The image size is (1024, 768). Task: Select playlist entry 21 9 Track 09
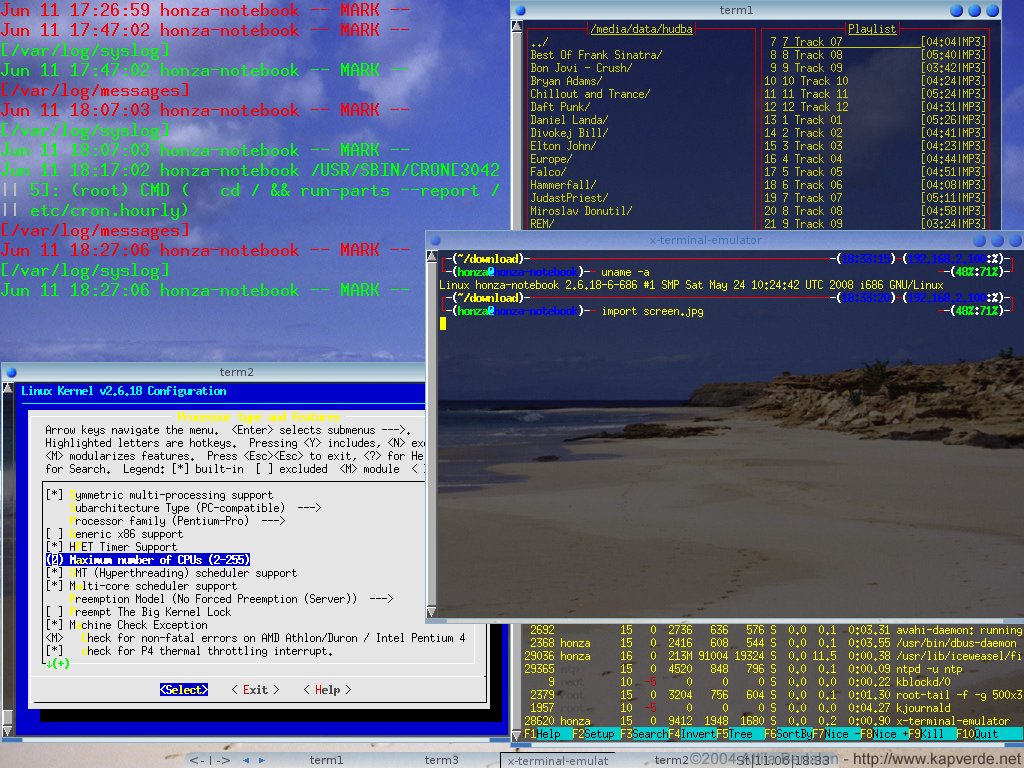875,224
